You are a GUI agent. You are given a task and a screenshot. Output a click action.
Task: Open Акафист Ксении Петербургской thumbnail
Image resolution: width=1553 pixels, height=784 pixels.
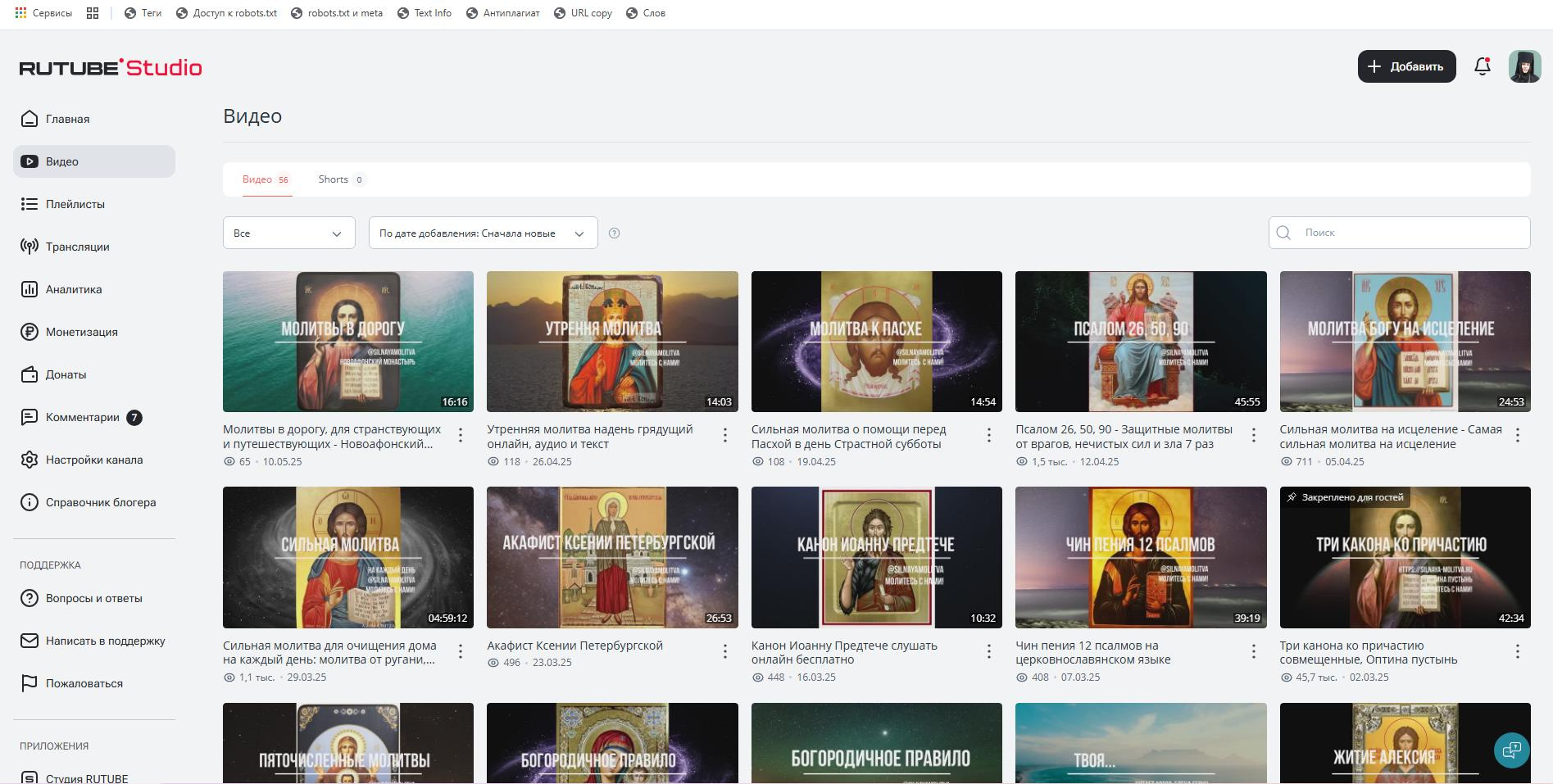[612, 557]
